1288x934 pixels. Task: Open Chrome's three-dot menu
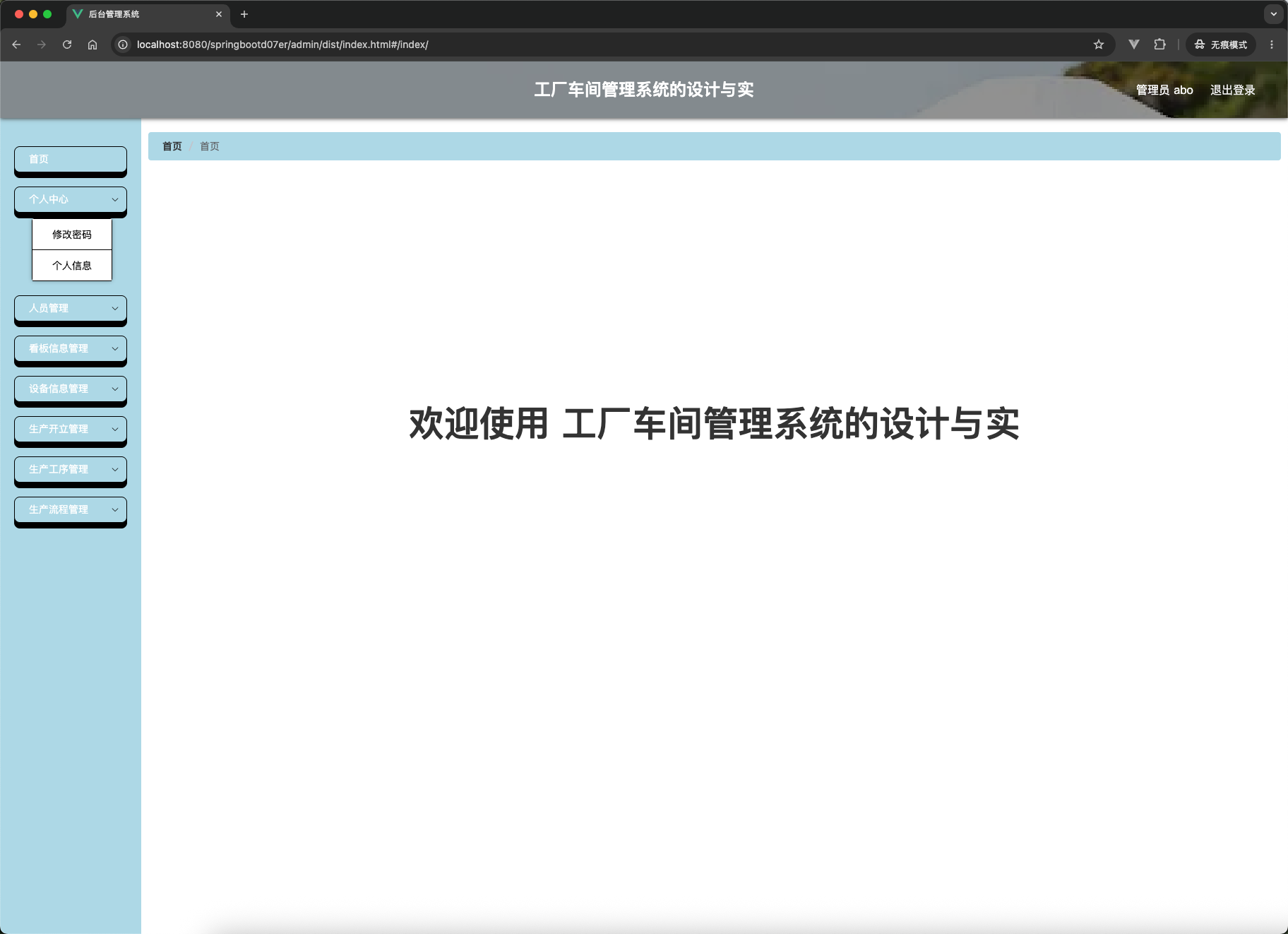pos(1272,45)
